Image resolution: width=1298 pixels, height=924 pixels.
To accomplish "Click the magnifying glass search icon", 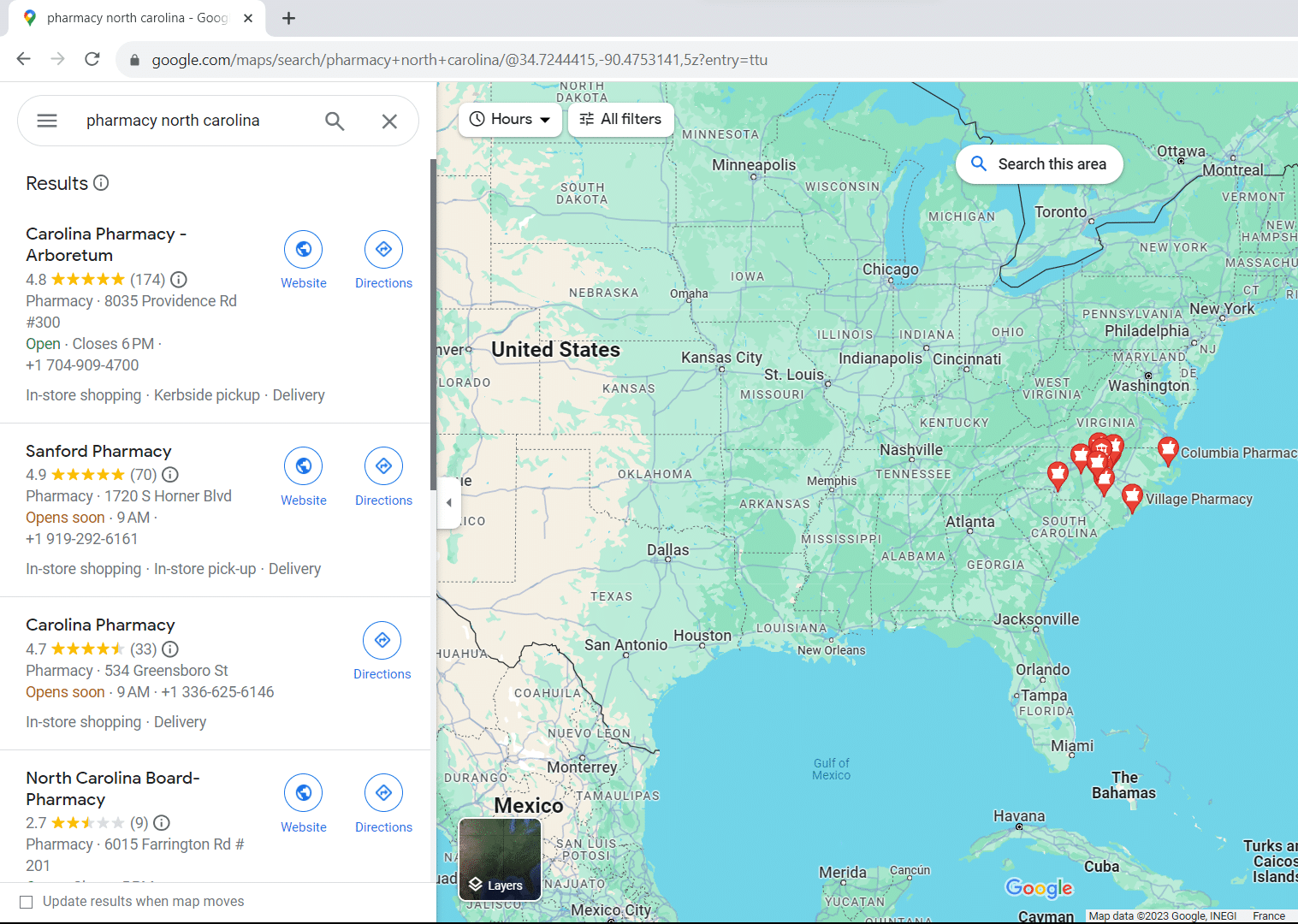I will point(335,121).
